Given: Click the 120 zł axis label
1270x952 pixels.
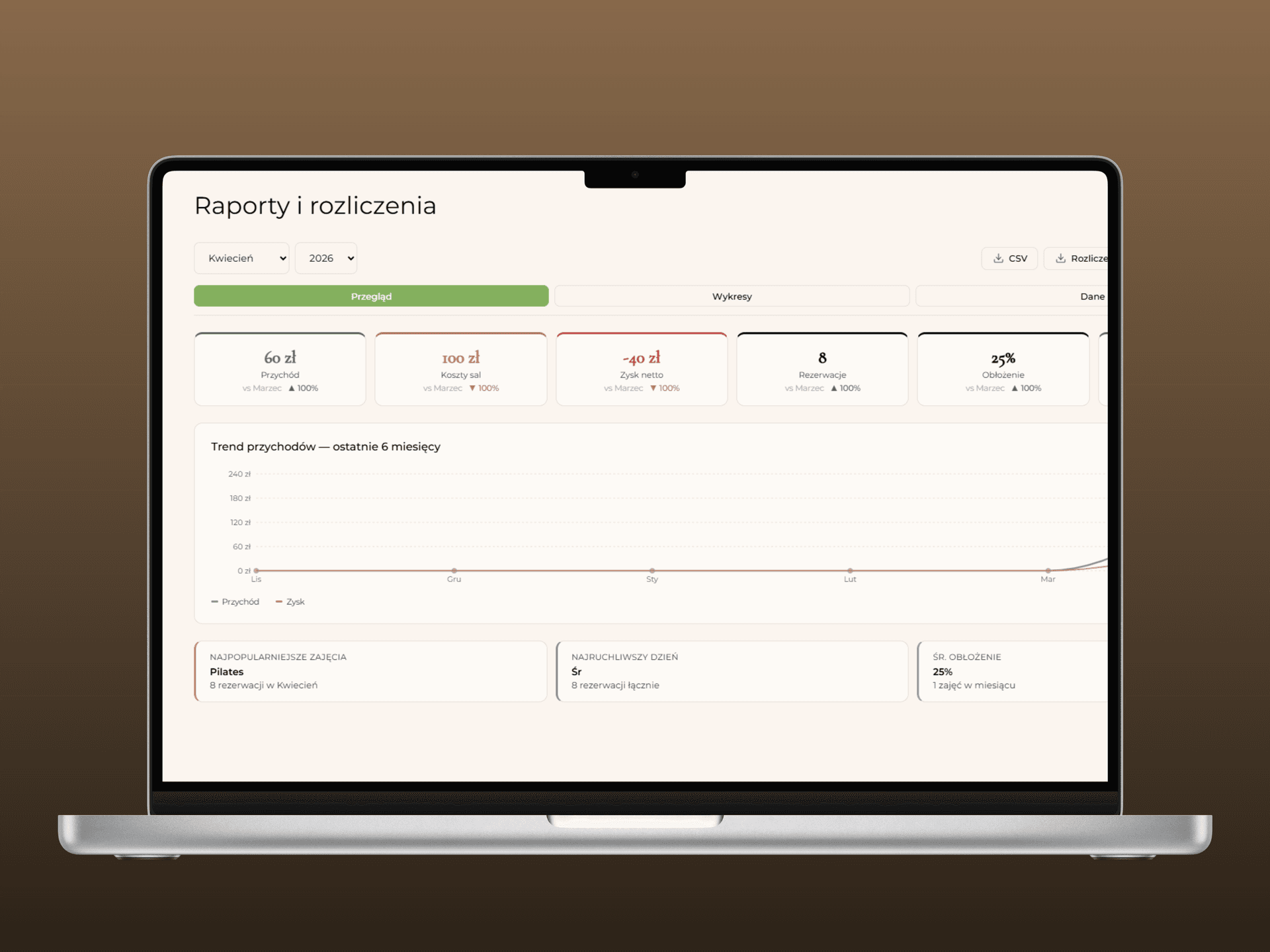Looking at the screenshot, I should pos(240,522).
